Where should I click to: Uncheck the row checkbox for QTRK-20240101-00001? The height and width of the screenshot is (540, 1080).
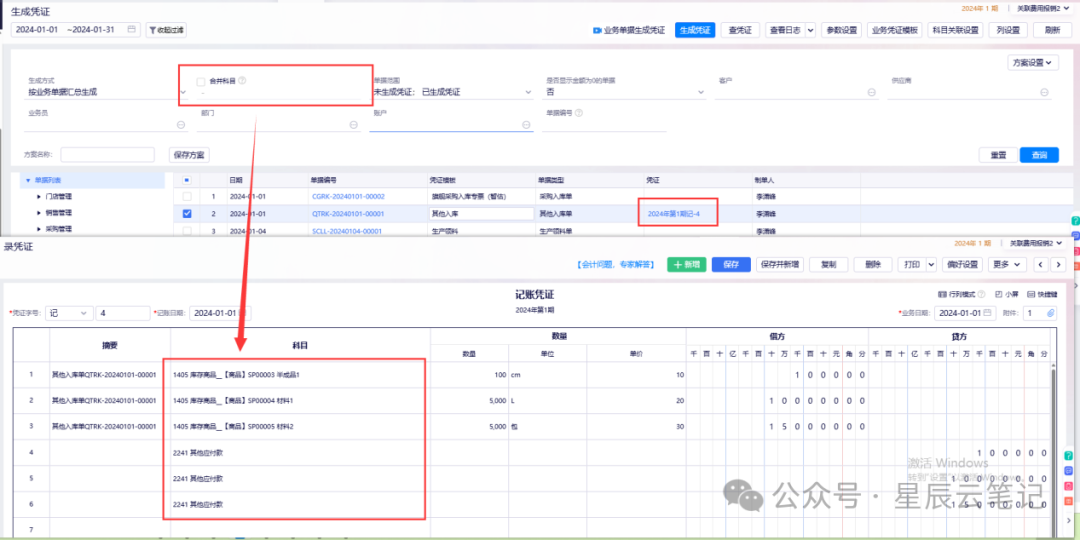point(187,214)
